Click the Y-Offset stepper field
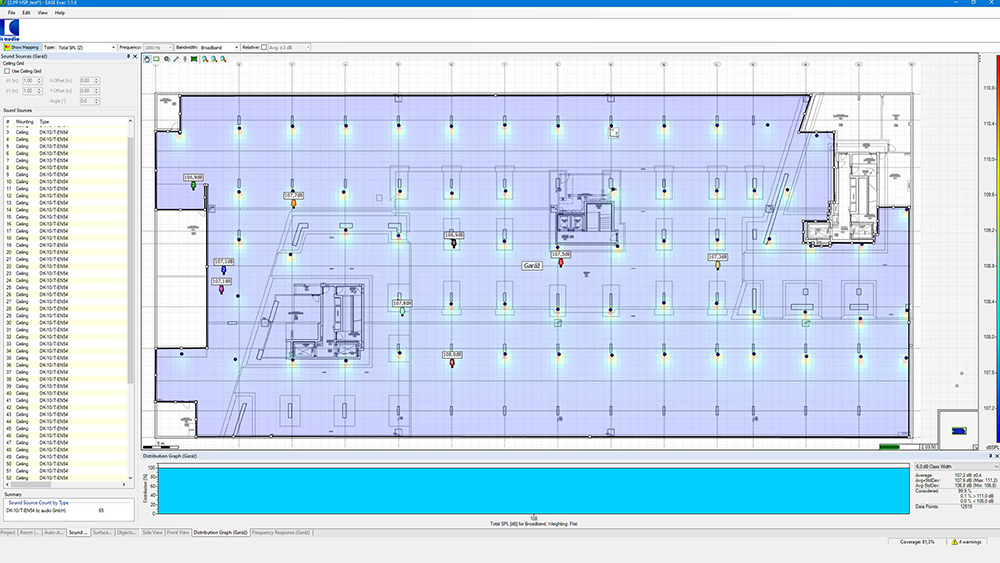 click(89, 91)
